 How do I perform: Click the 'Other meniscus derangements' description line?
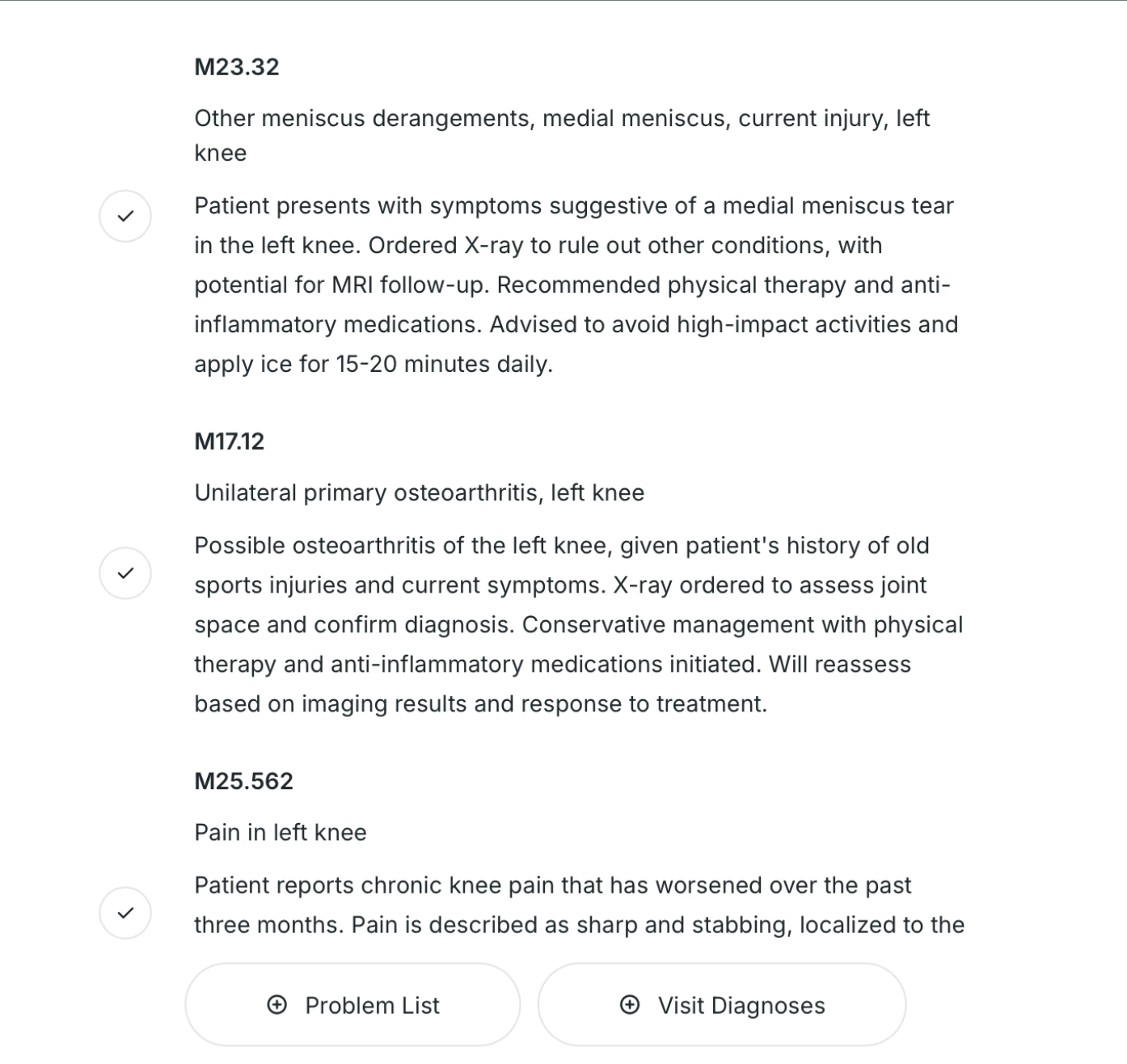pyautogui.click(x=562, y=135)
